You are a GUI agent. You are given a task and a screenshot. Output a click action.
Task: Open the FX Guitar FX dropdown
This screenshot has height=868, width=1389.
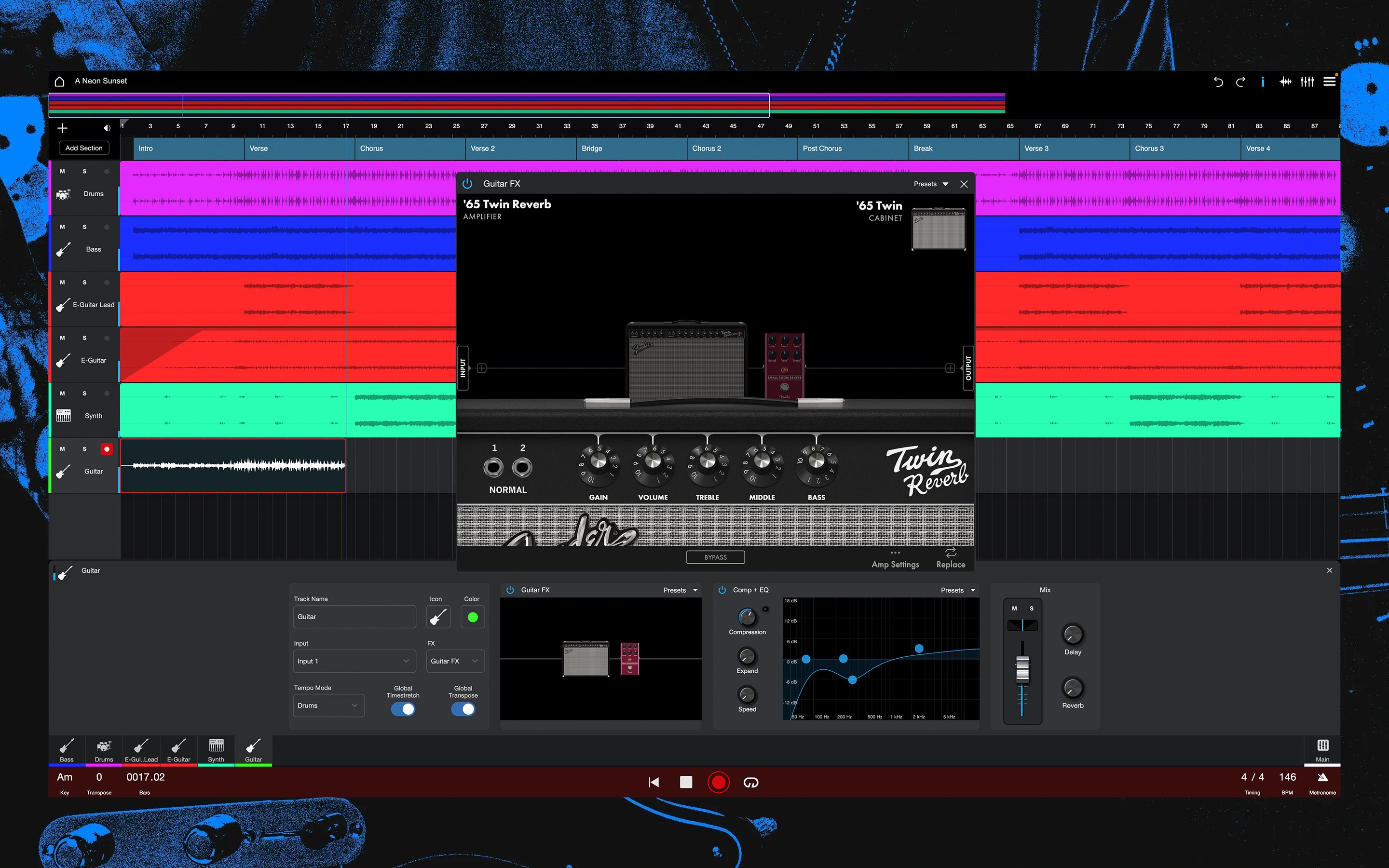(456, 661)
